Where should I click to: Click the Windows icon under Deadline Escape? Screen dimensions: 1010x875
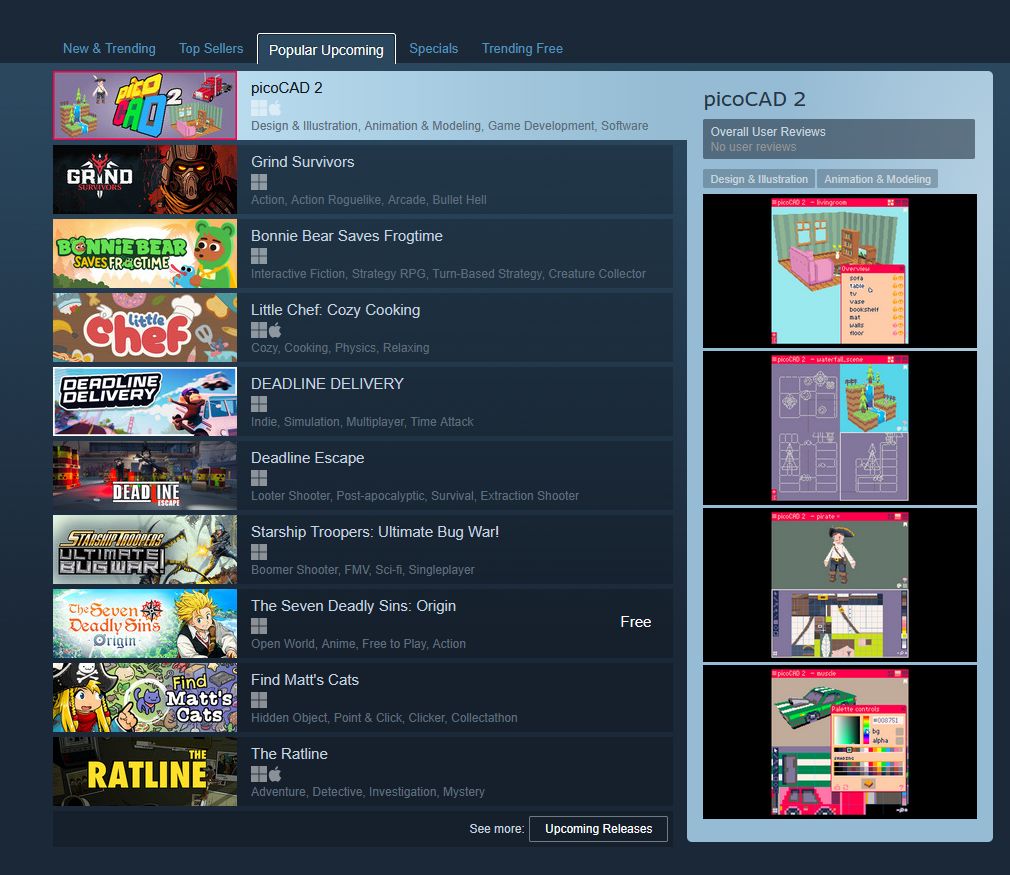(x=259, y=478)
